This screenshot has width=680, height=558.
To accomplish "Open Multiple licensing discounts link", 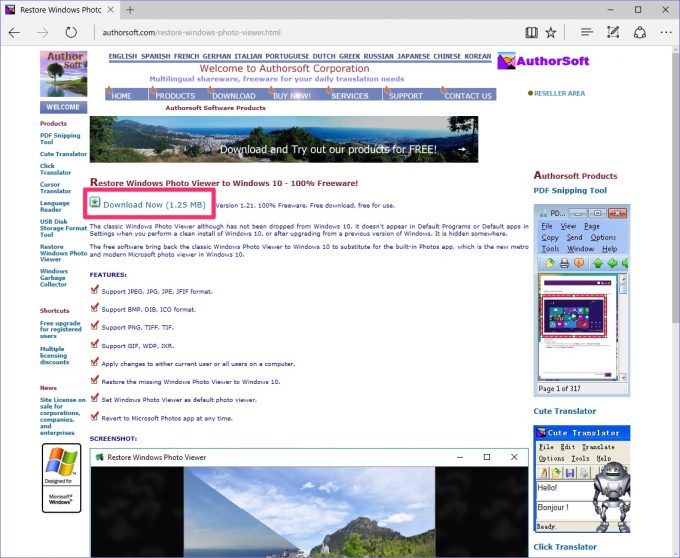I will click(54, 355).
